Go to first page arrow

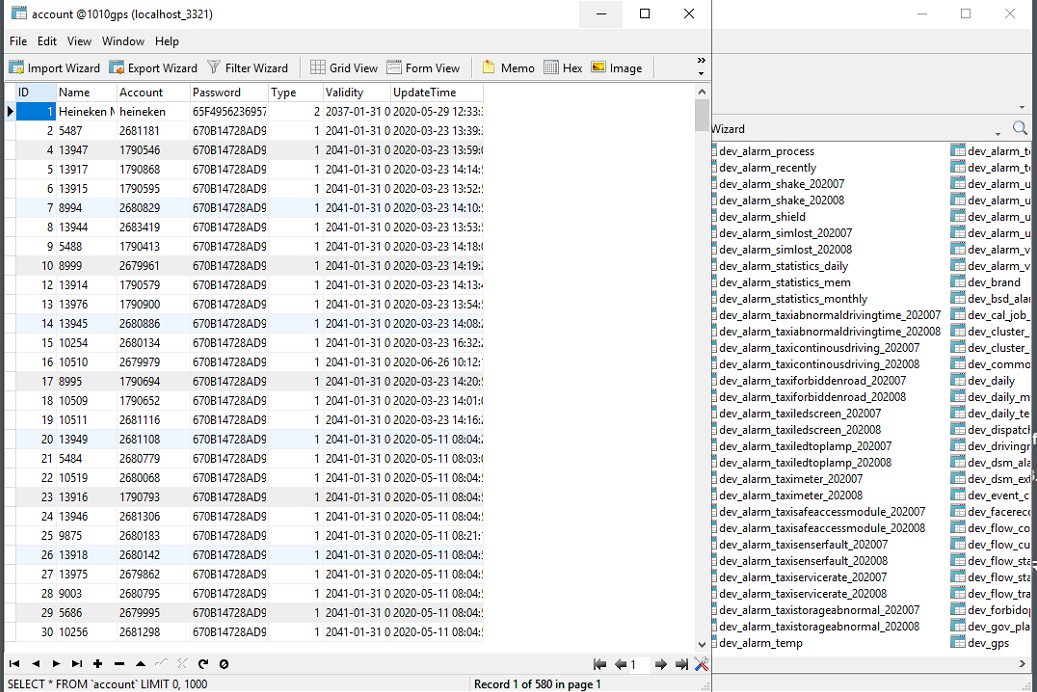(600, 664)
